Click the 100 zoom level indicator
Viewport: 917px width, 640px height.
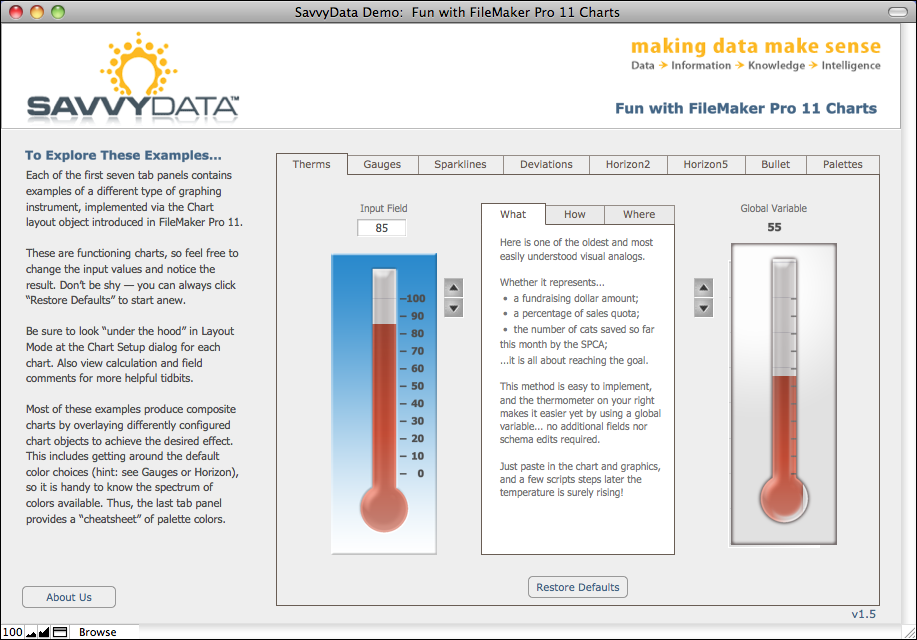coord(12,632)
